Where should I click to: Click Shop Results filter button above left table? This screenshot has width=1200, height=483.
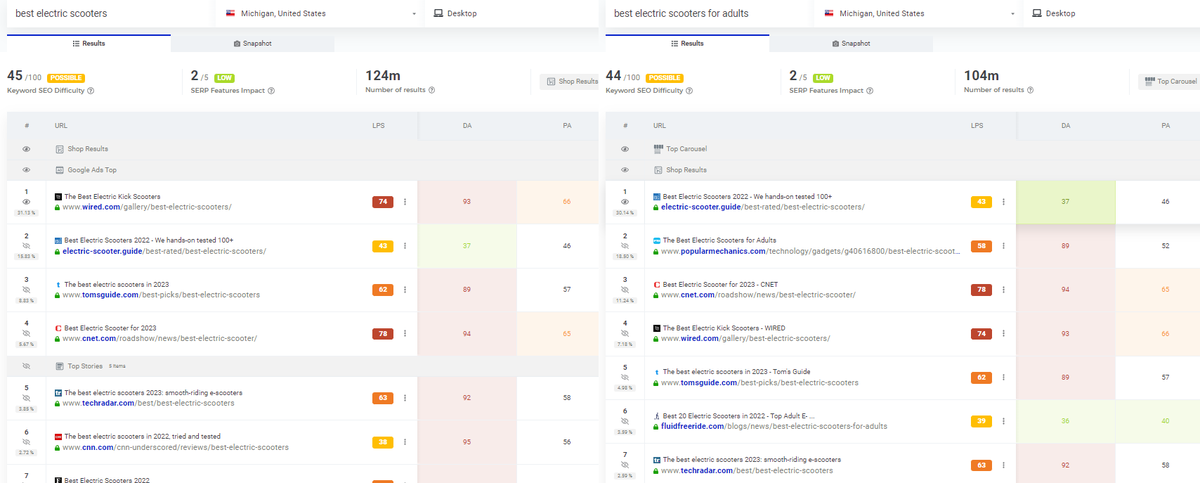(x=571, y=81)
